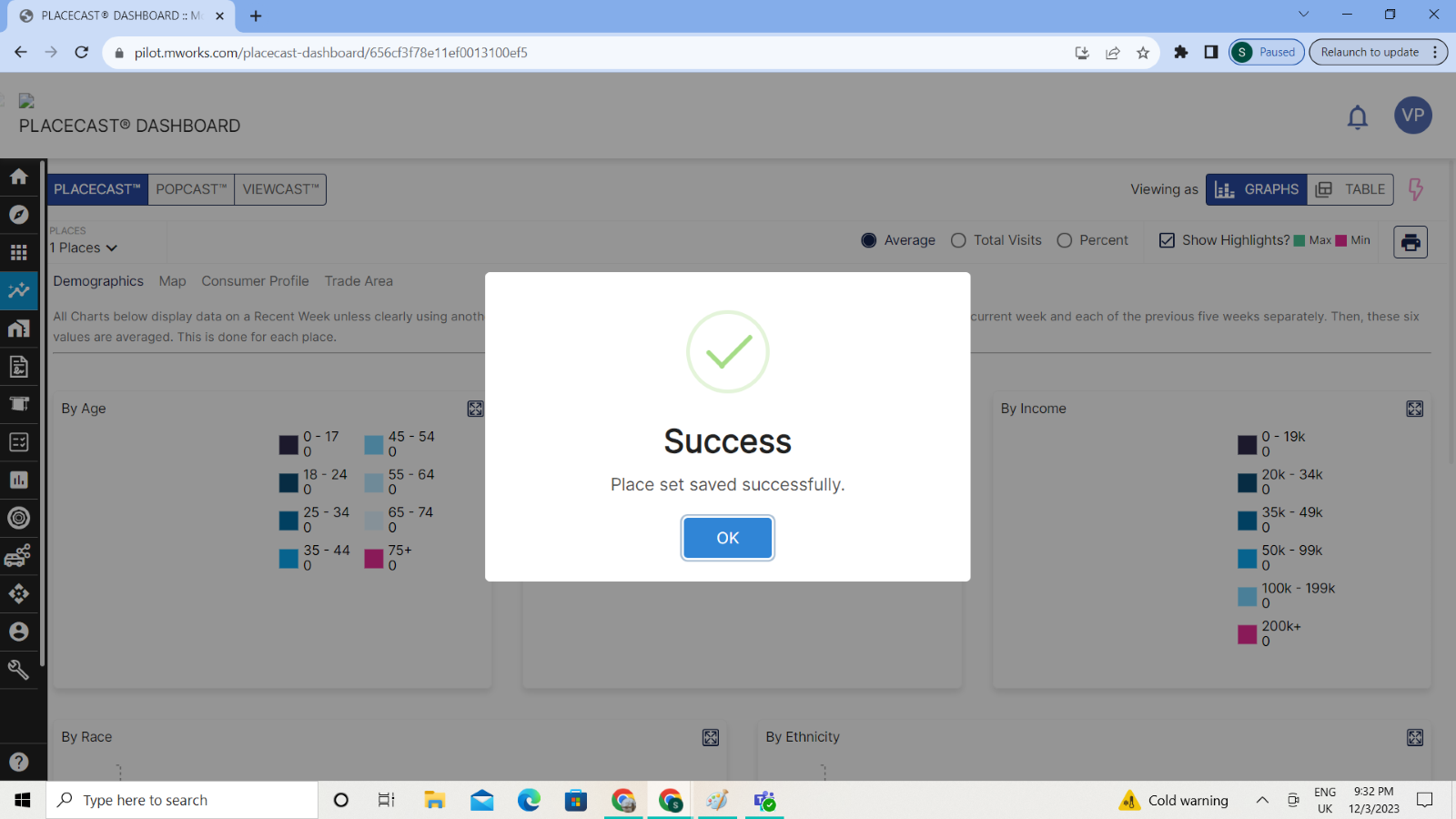Open the target circles icon in sidebar

(19, 518)
